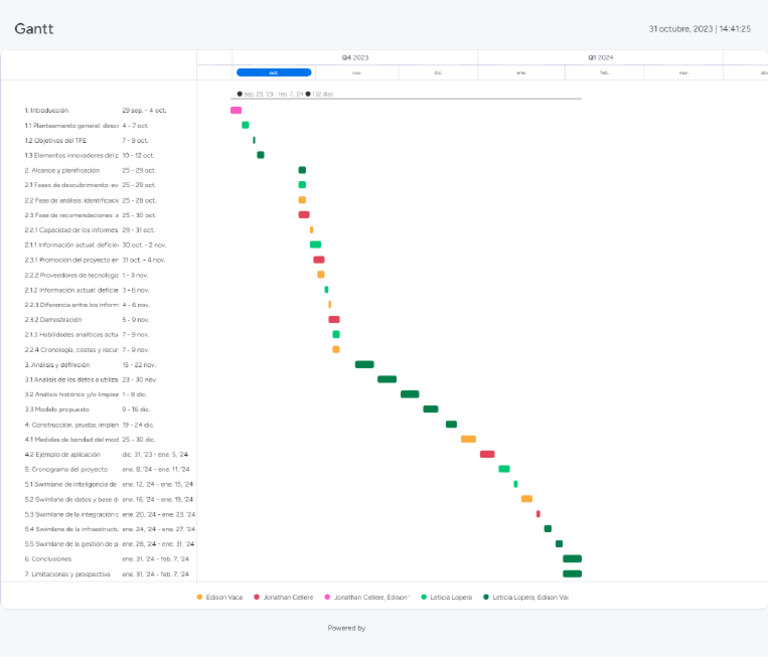Screen dimensions: 768x657
Task: Click the Powered by footer text
Action: 347,628
